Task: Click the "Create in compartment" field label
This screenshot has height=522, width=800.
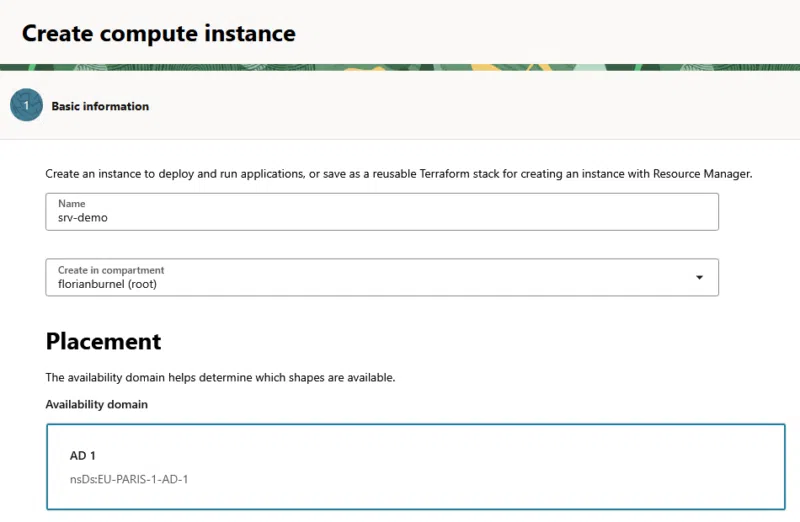Action: coord(111,270)
